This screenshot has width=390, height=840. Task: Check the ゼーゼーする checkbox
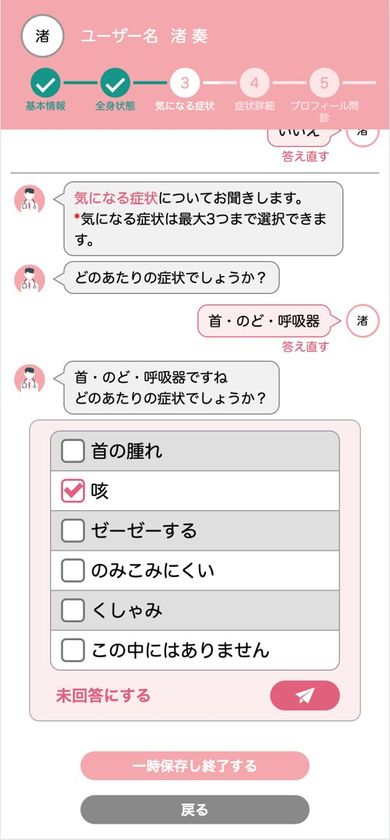point(73,530)
